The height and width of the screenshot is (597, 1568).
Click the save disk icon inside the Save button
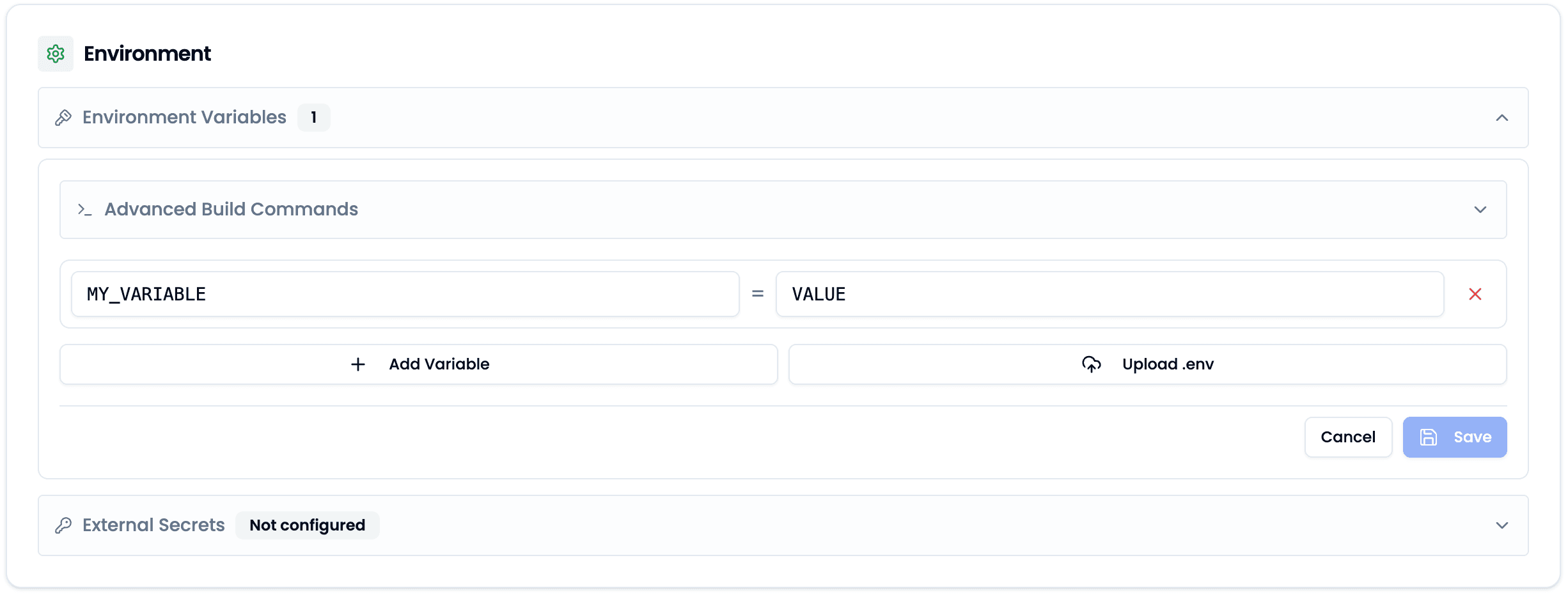pos(1430,437)
